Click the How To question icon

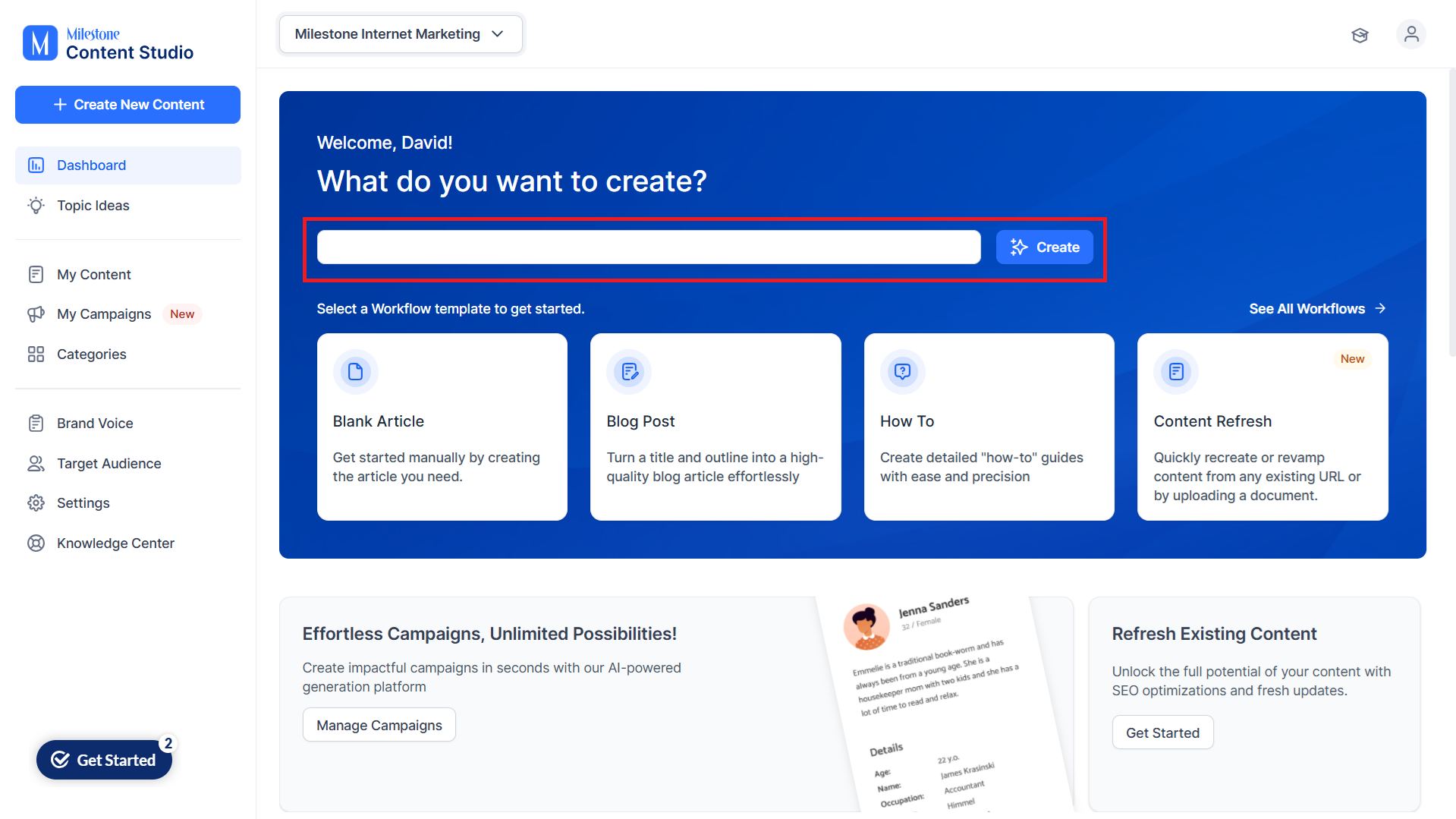point(903,372)
